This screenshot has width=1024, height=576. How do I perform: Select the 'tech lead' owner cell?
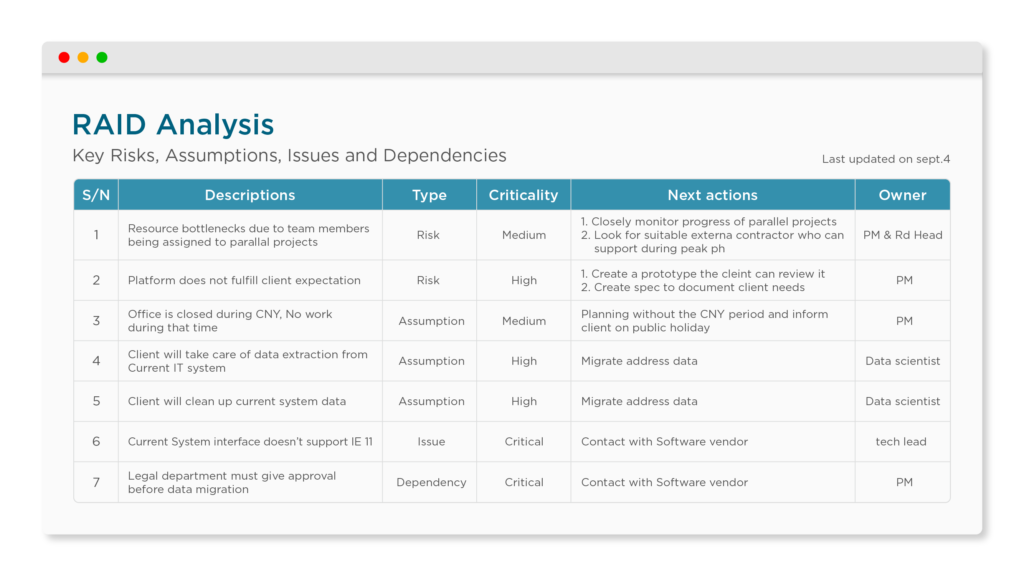pos(903,441)
